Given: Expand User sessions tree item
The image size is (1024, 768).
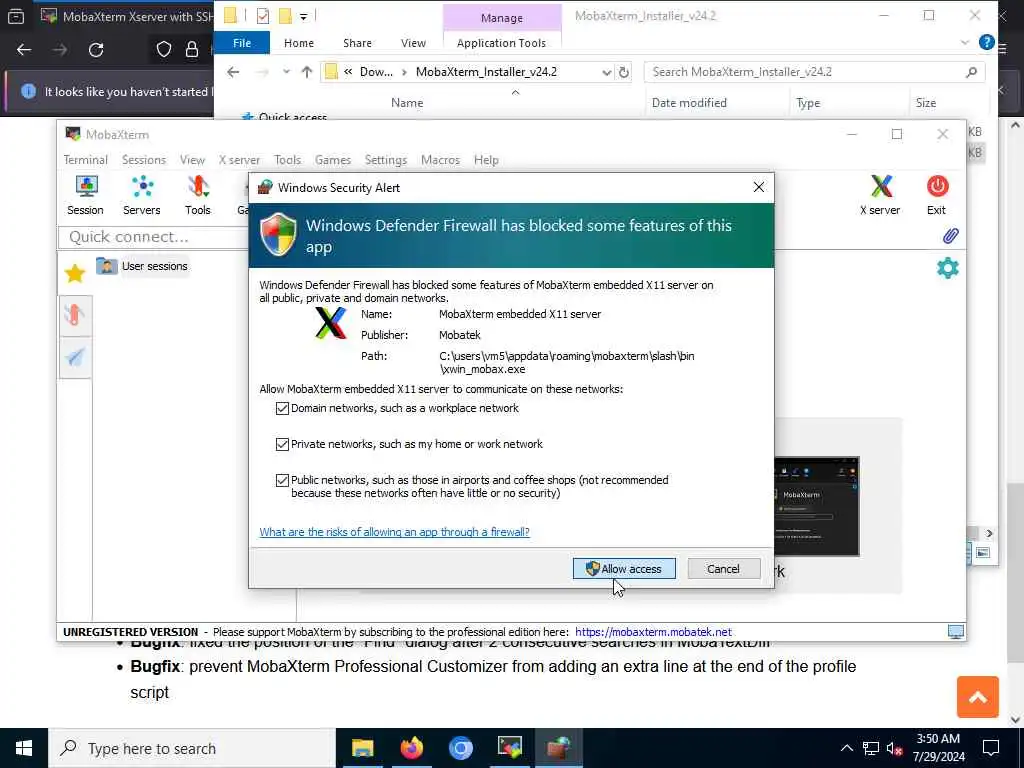Looking at the screenshot, I should point(142,266).
